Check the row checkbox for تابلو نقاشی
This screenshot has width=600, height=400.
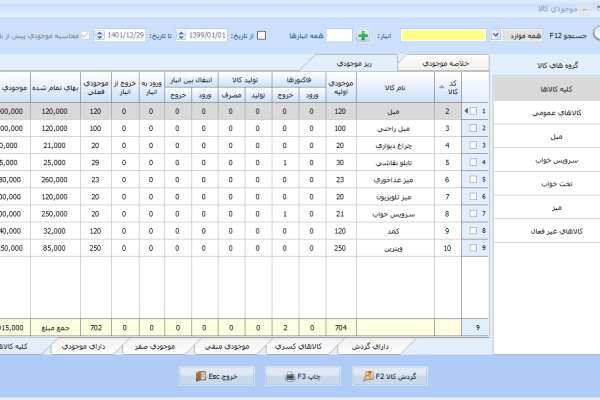tap(473, 162)
